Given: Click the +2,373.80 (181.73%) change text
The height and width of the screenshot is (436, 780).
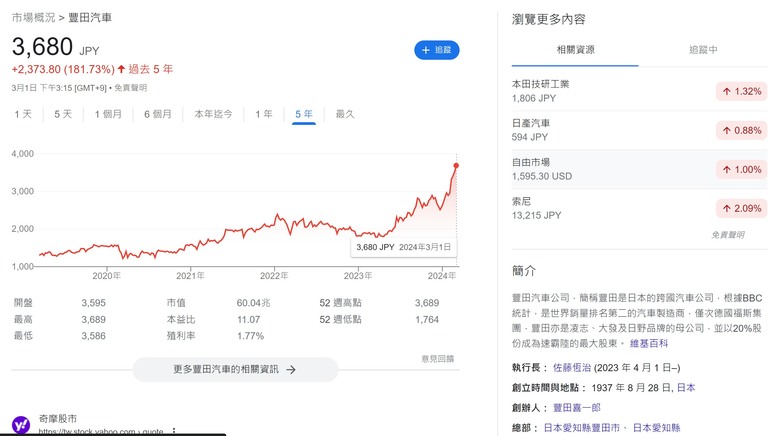Looking at the screenshot, I should (x=63, y=69).
